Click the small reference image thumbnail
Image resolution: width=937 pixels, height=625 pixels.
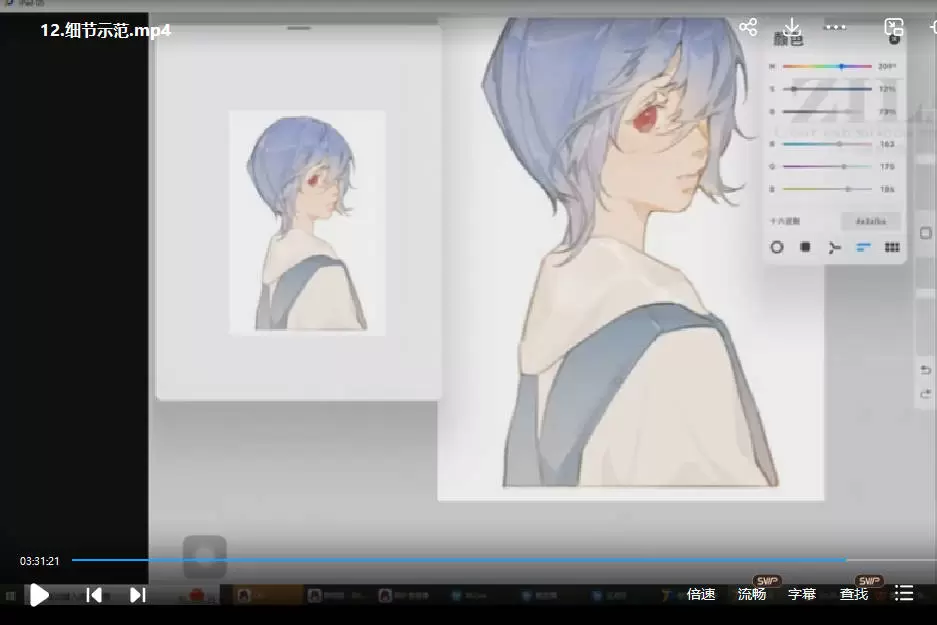pos(307,222)
